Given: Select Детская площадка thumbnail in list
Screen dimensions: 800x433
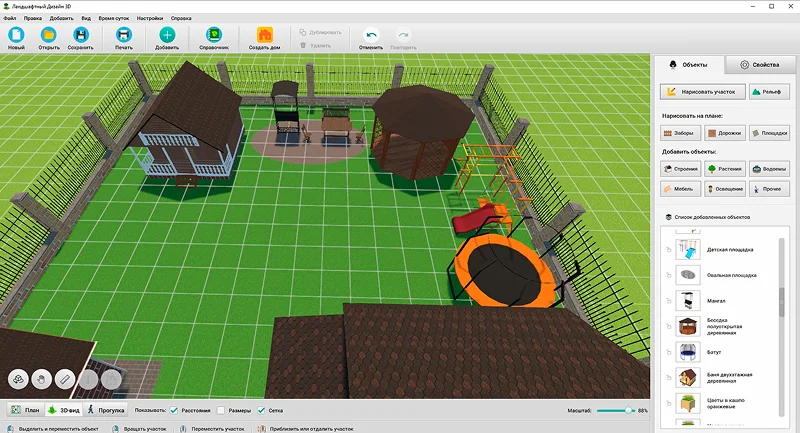Looking at the screenshot, I should tap(688, 250).
